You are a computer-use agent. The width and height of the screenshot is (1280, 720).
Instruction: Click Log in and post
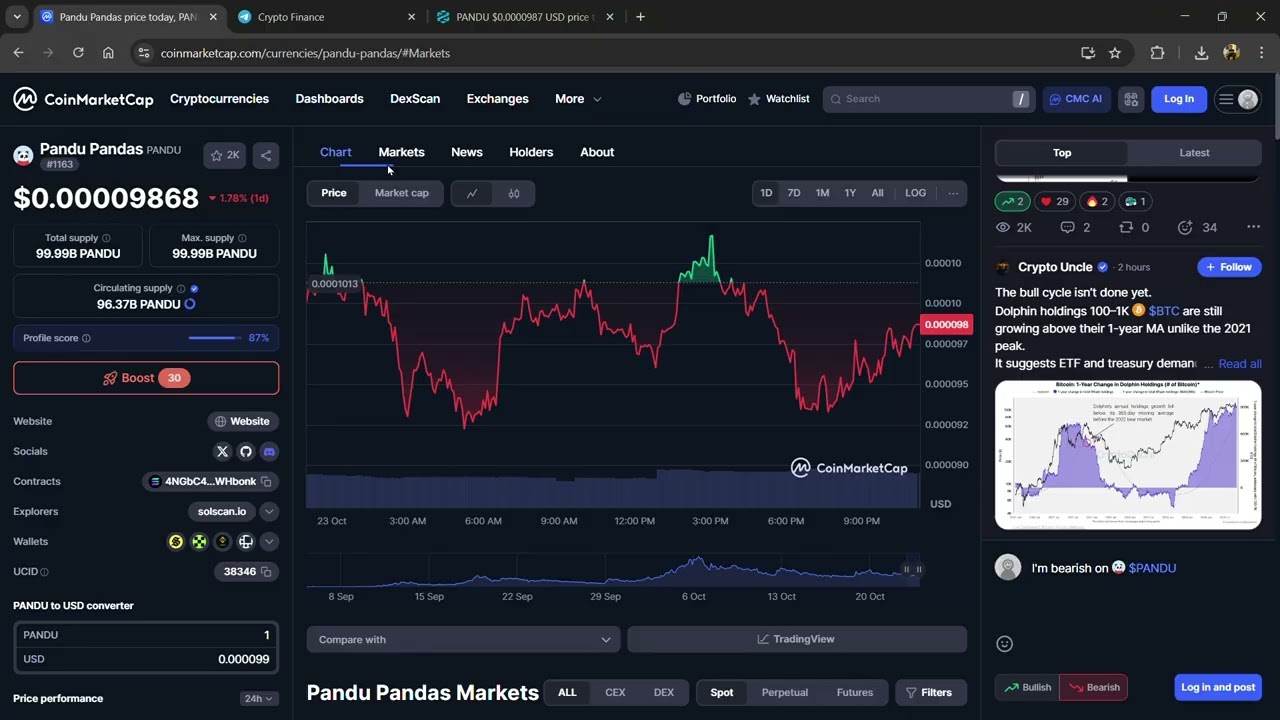[x=1218, y=687]
